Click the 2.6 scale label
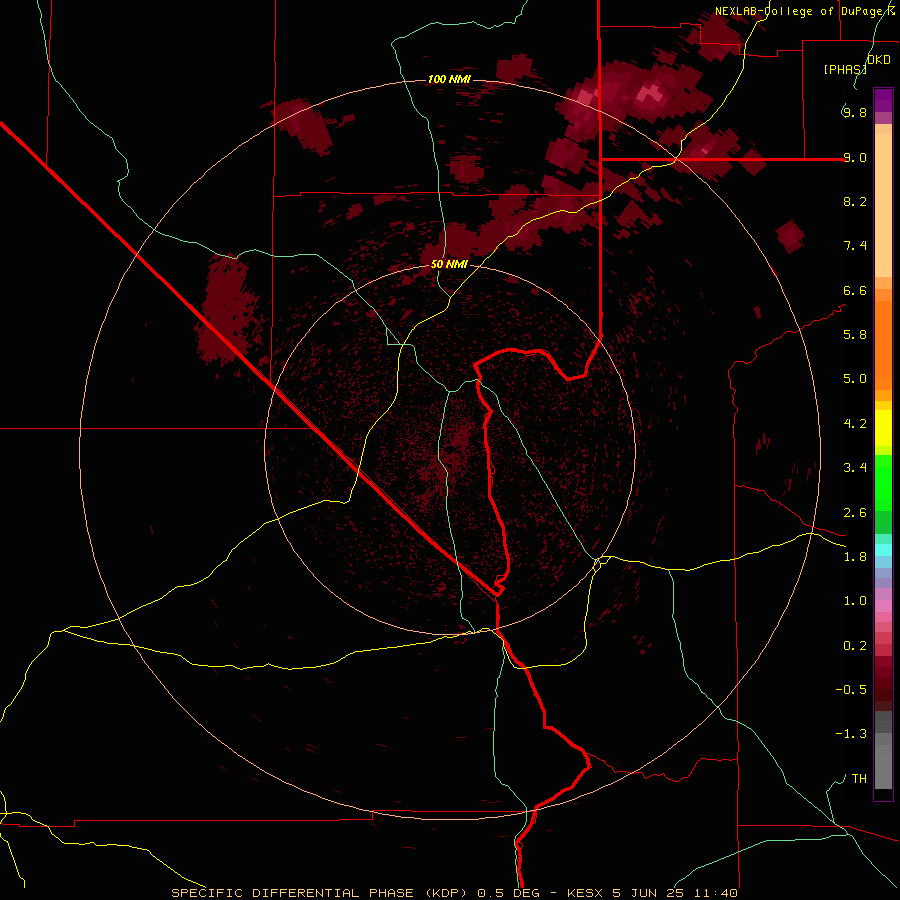900x900 pixels. coord(855,513)
